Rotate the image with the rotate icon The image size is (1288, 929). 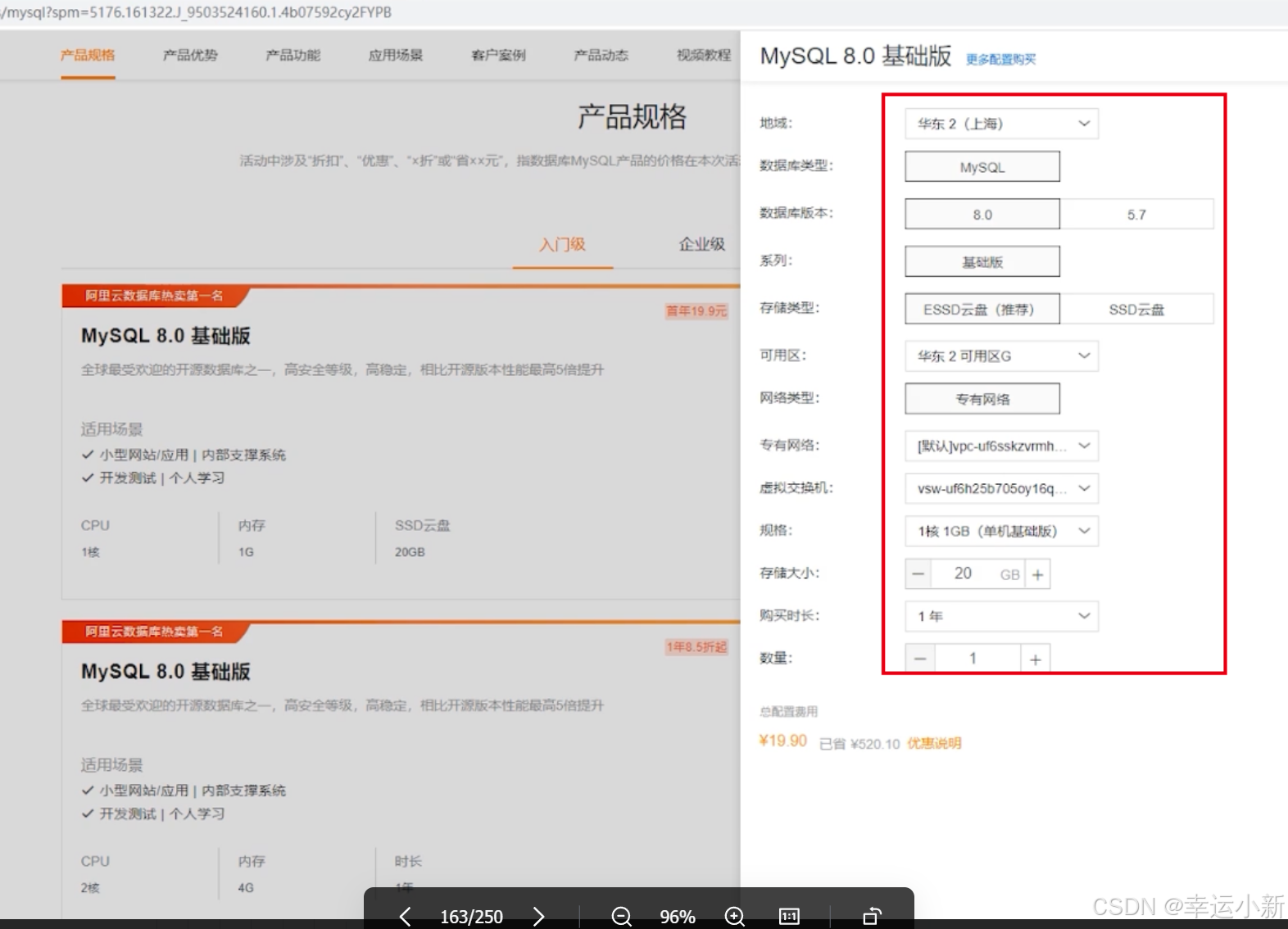872,916
